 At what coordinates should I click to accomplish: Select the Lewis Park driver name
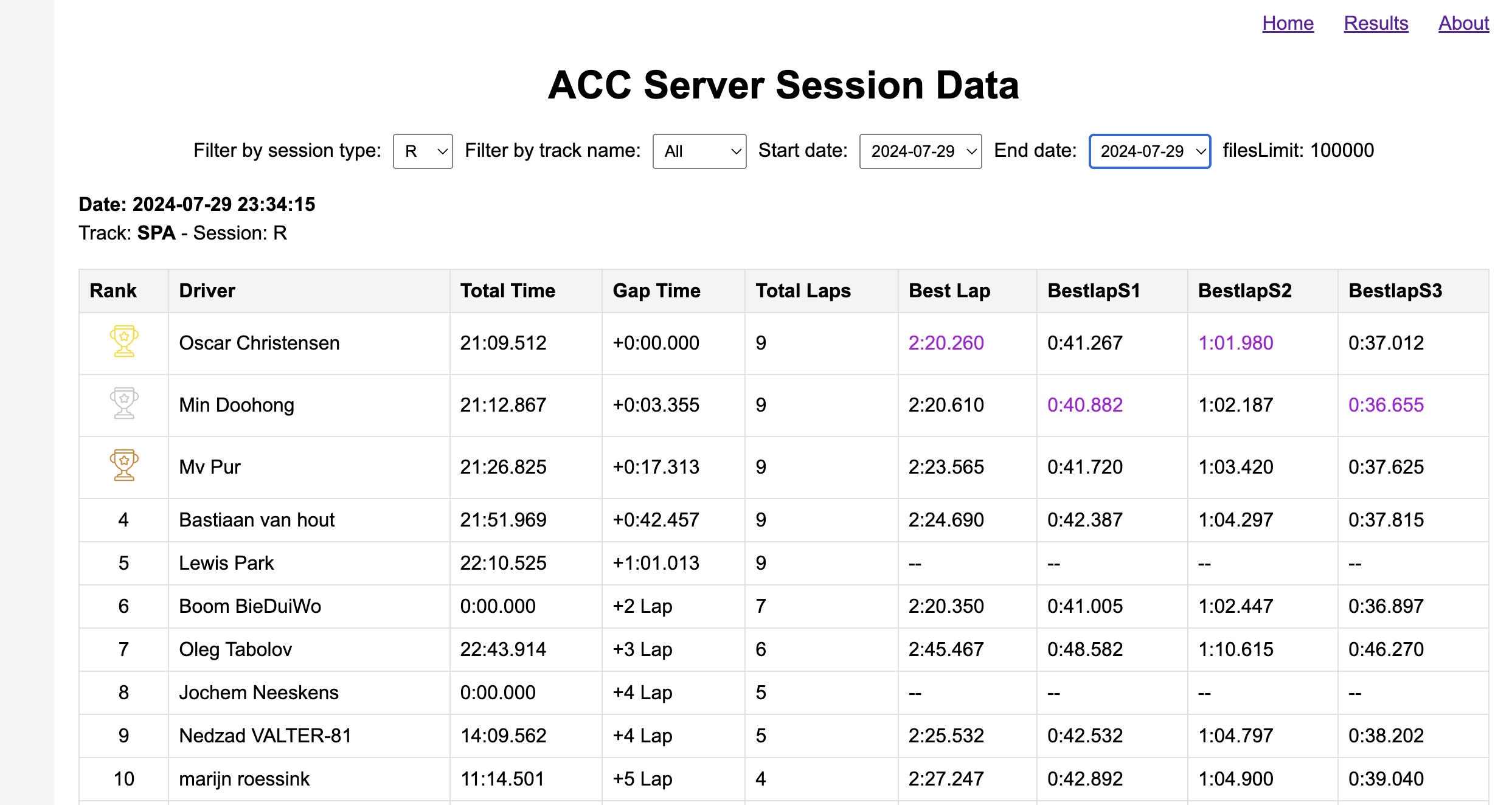(x=226, y=563)
